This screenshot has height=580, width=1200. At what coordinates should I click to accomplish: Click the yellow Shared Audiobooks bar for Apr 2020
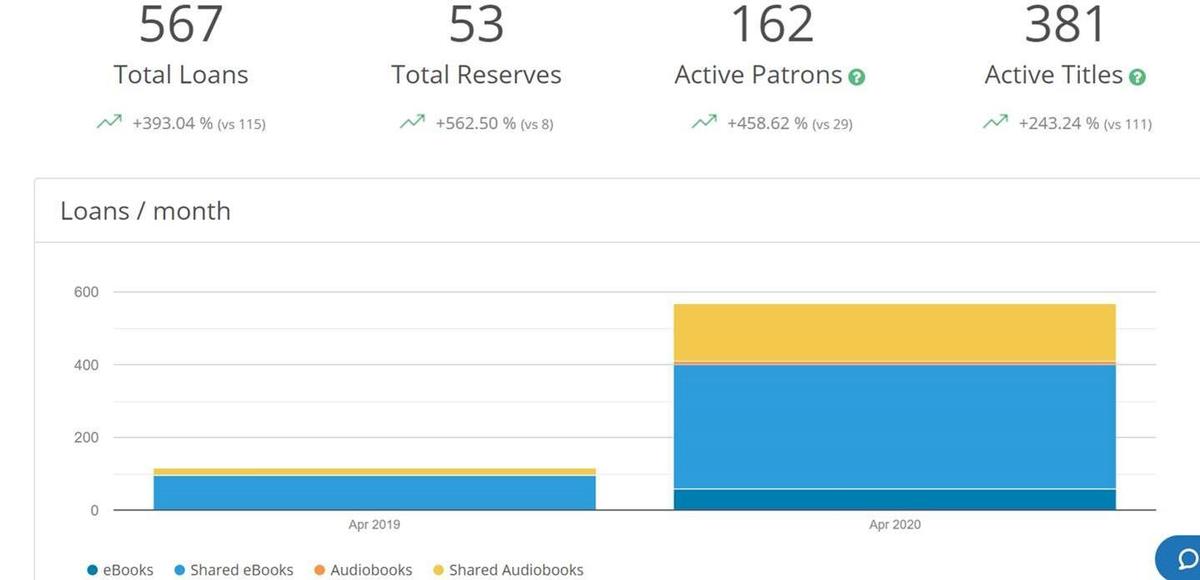tap(895, 333)
